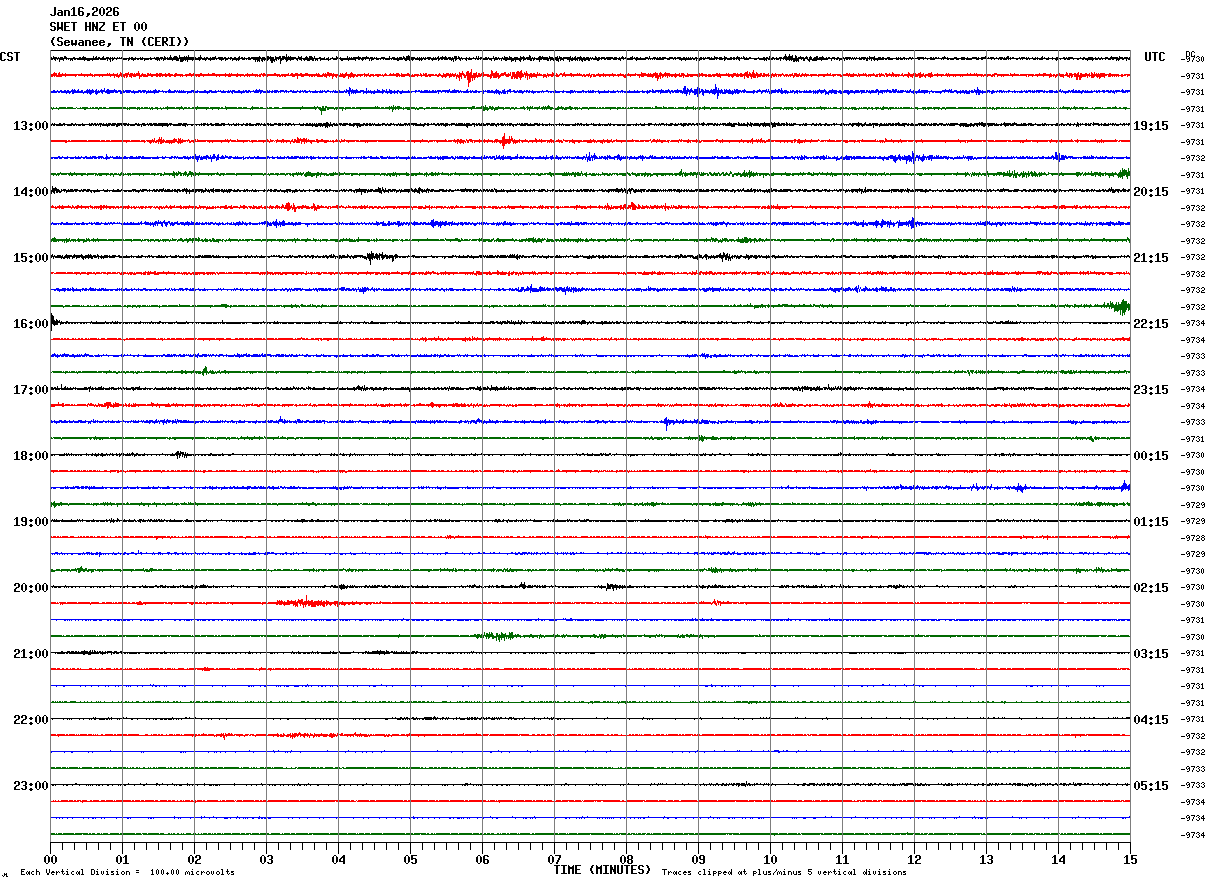Click the CST time zone label

pos(10,57)
